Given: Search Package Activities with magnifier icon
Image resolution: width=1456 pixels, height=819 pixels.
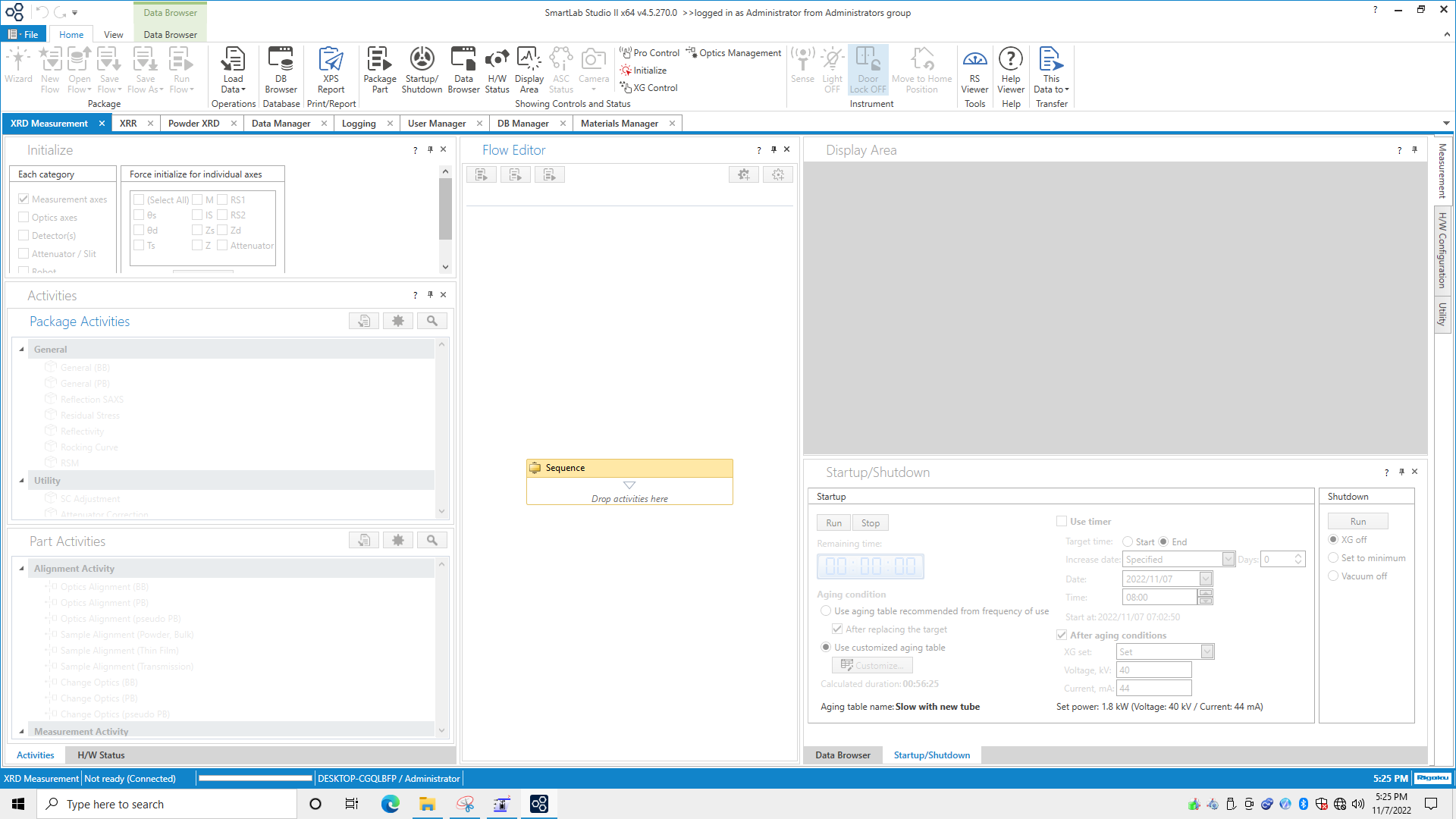Looking at the screenshot, I should point(432,321).
